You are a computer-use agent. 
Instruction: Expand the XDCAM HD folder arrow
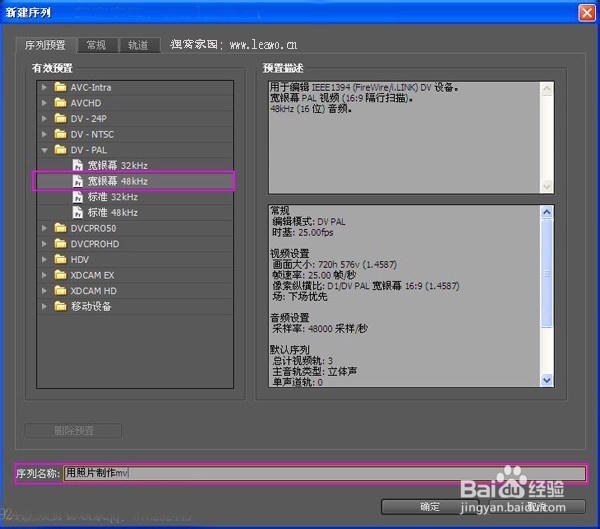(44, 291)
